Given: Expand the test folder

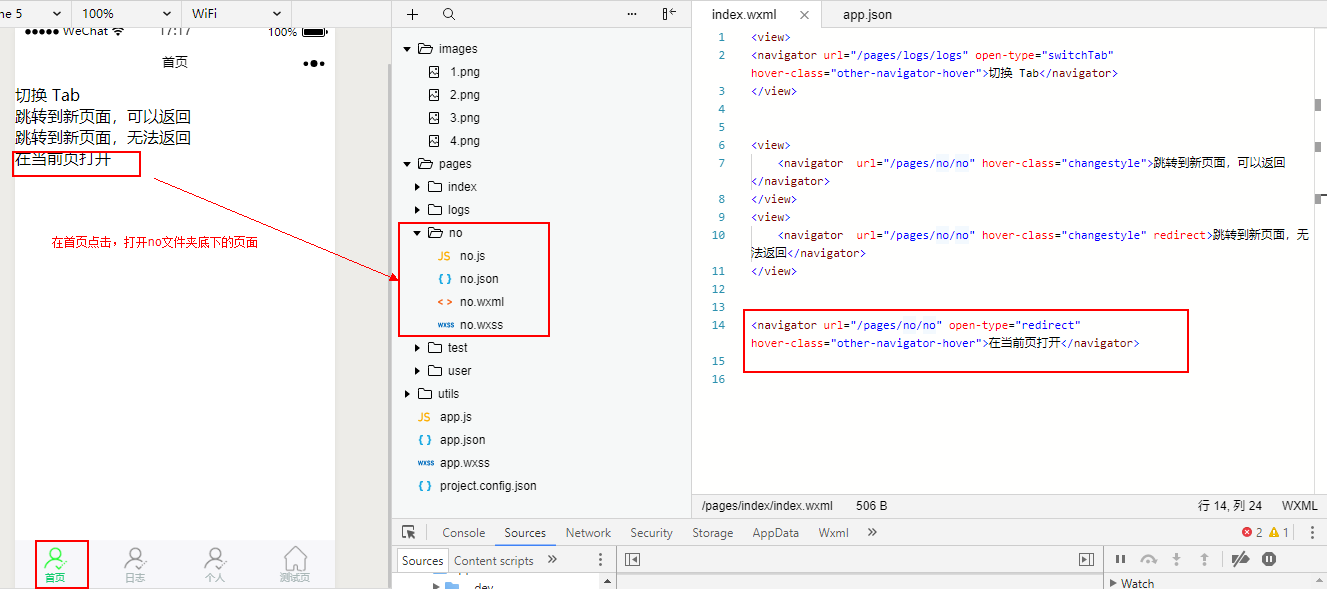Looking at the screenshot, I should (418, 348).
